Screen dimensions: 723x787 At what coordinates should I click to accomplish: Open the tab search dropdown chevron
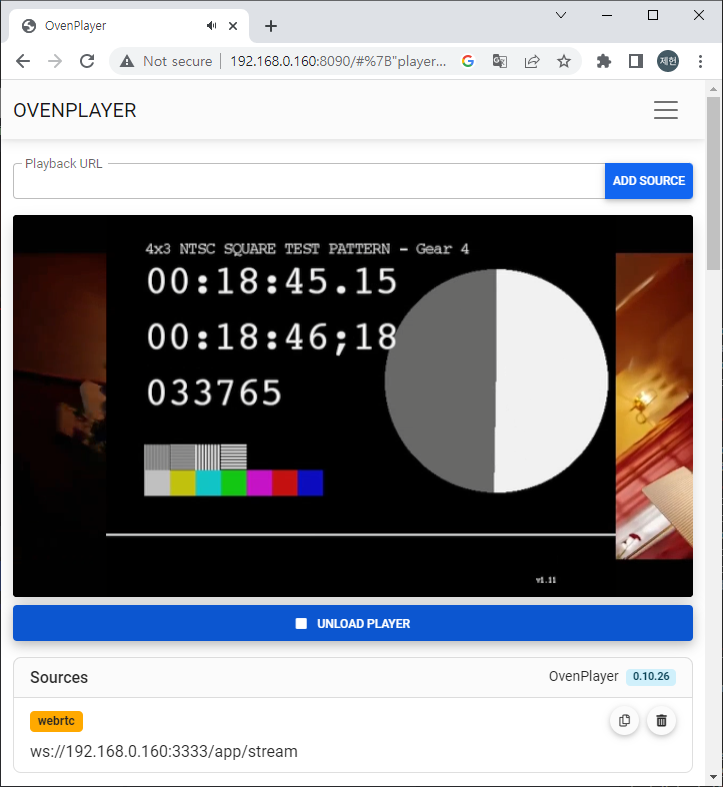[561, 15]
